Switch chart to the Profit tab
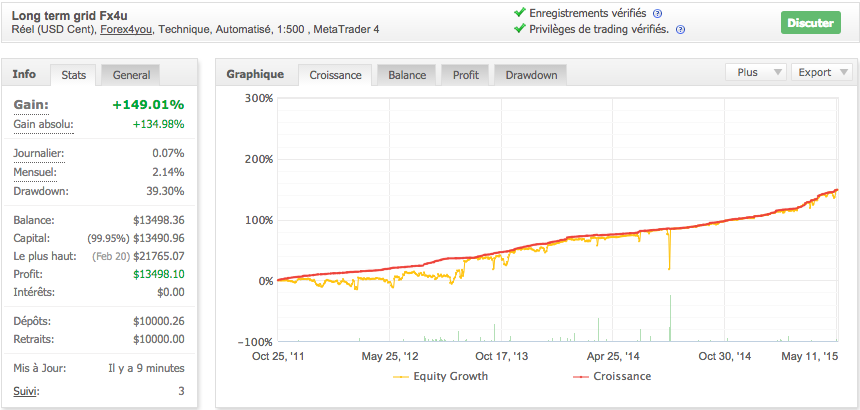This screenshot has width=860, height=410. (465, 75)
